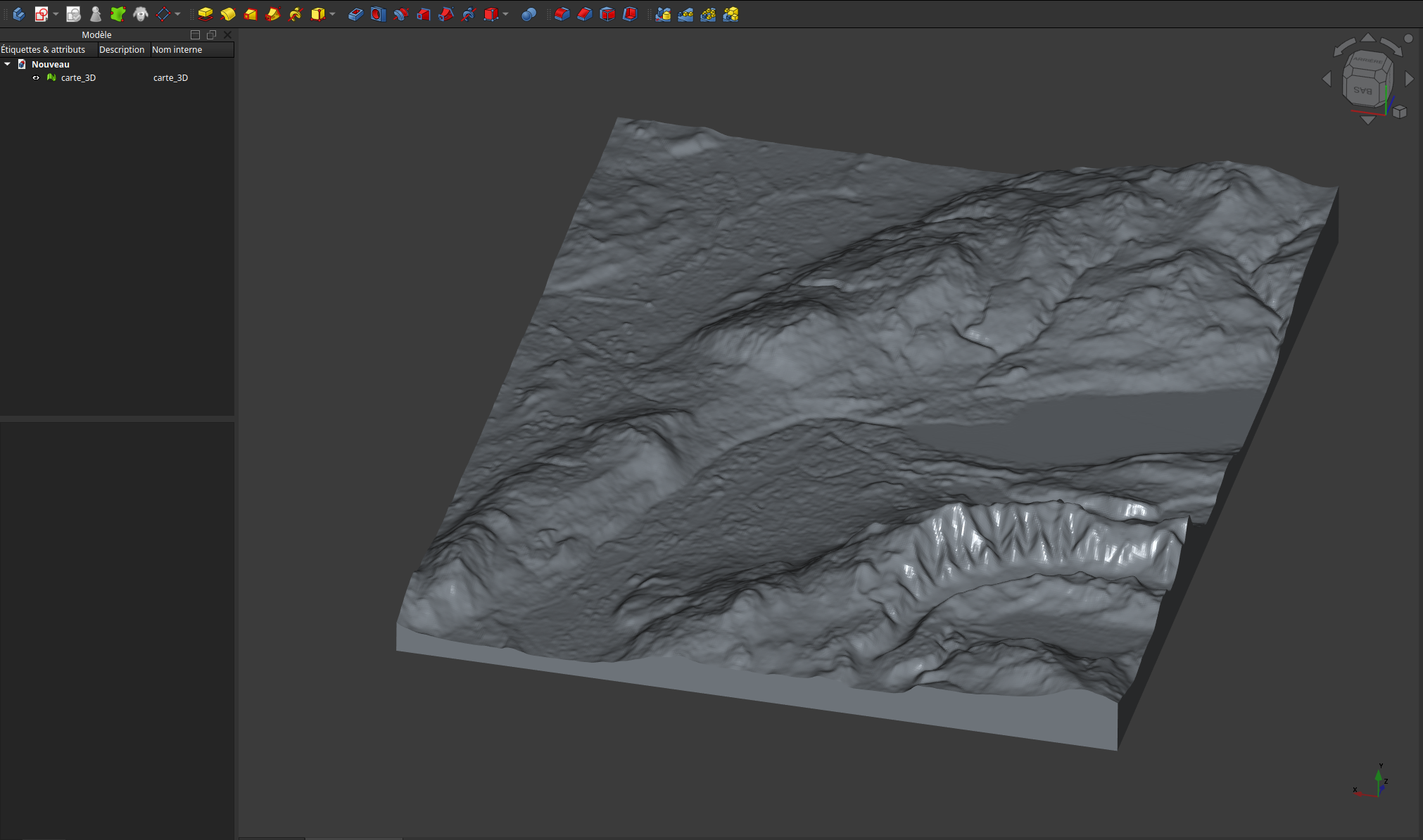1423x840 pixels.
Task: Click the Chamfer tool icon
Action: (x=584, y=14)
